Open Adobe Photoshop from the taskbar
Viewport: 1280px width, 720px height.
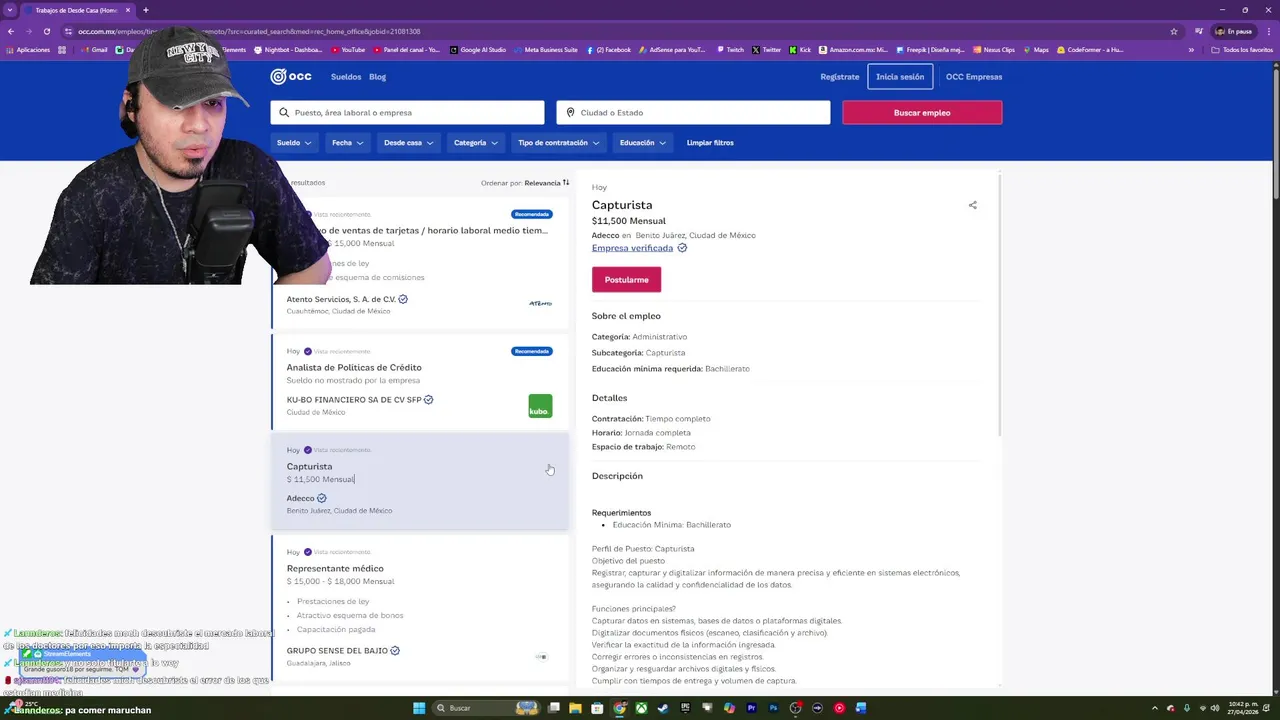pos(773,708)
